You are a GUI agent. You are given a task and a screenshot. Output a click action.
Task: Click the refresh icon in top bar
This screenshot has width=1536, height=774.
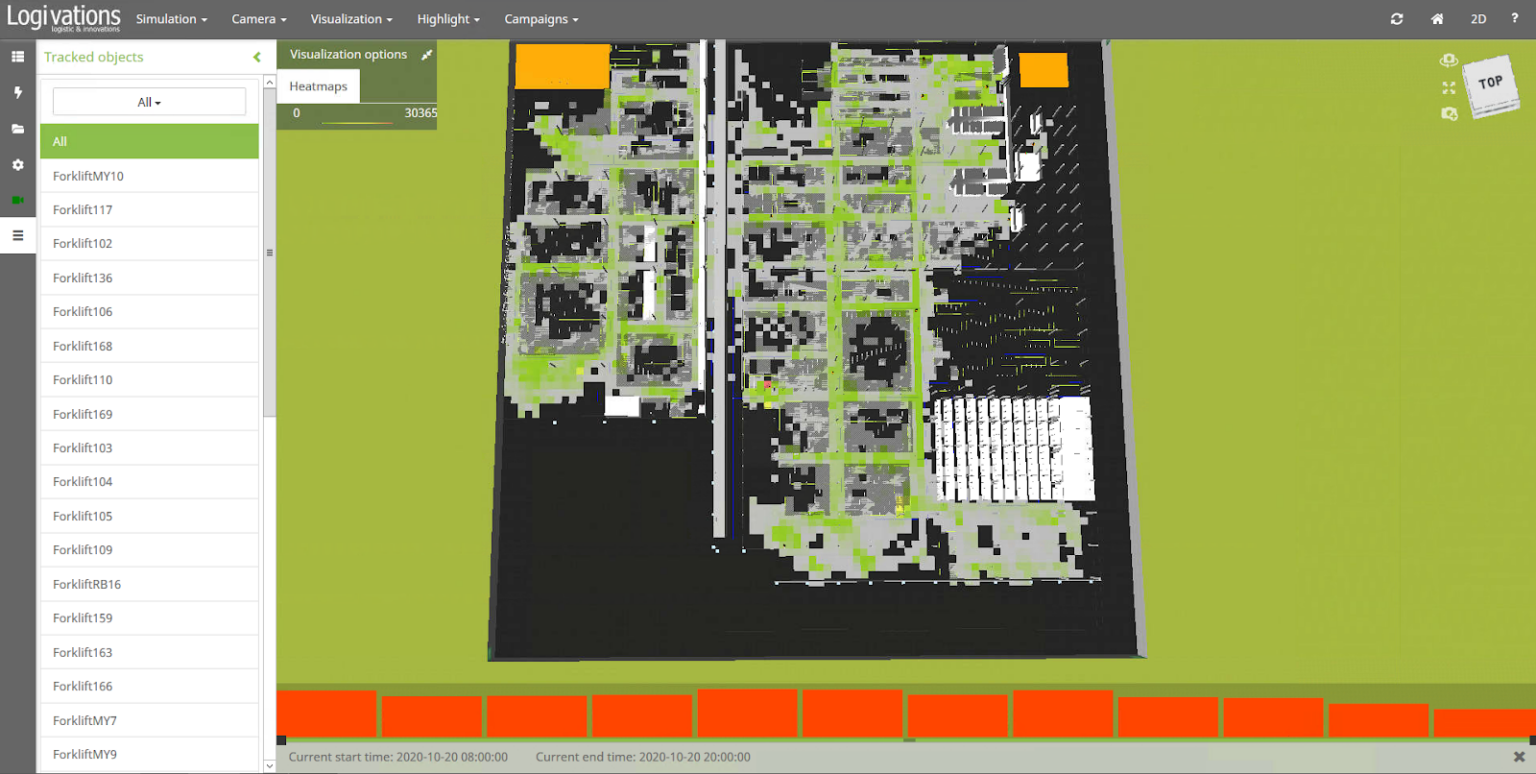pyautogui.click(x=1397, y=19)
